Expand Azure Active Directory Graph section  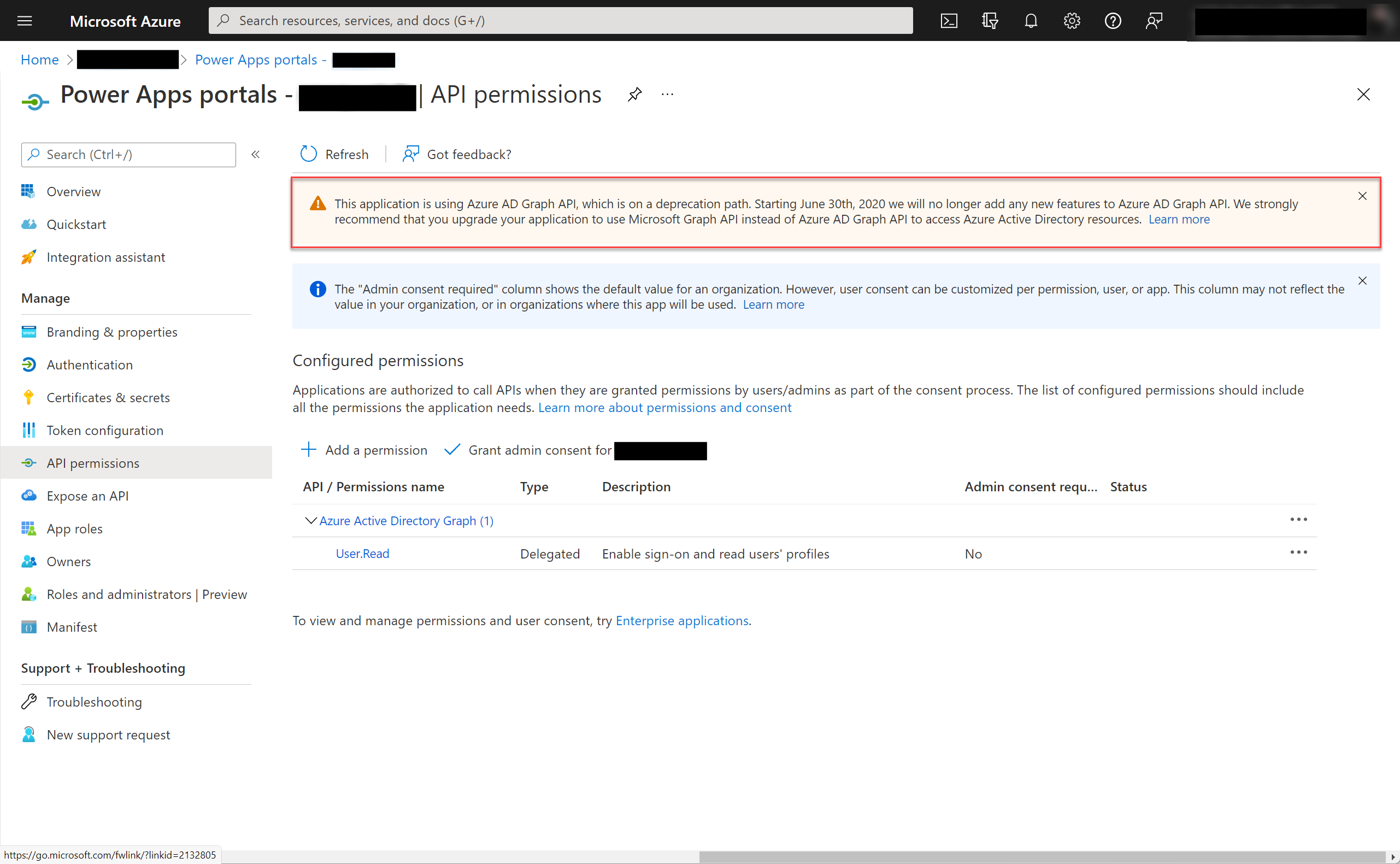[x=311, y=520]
